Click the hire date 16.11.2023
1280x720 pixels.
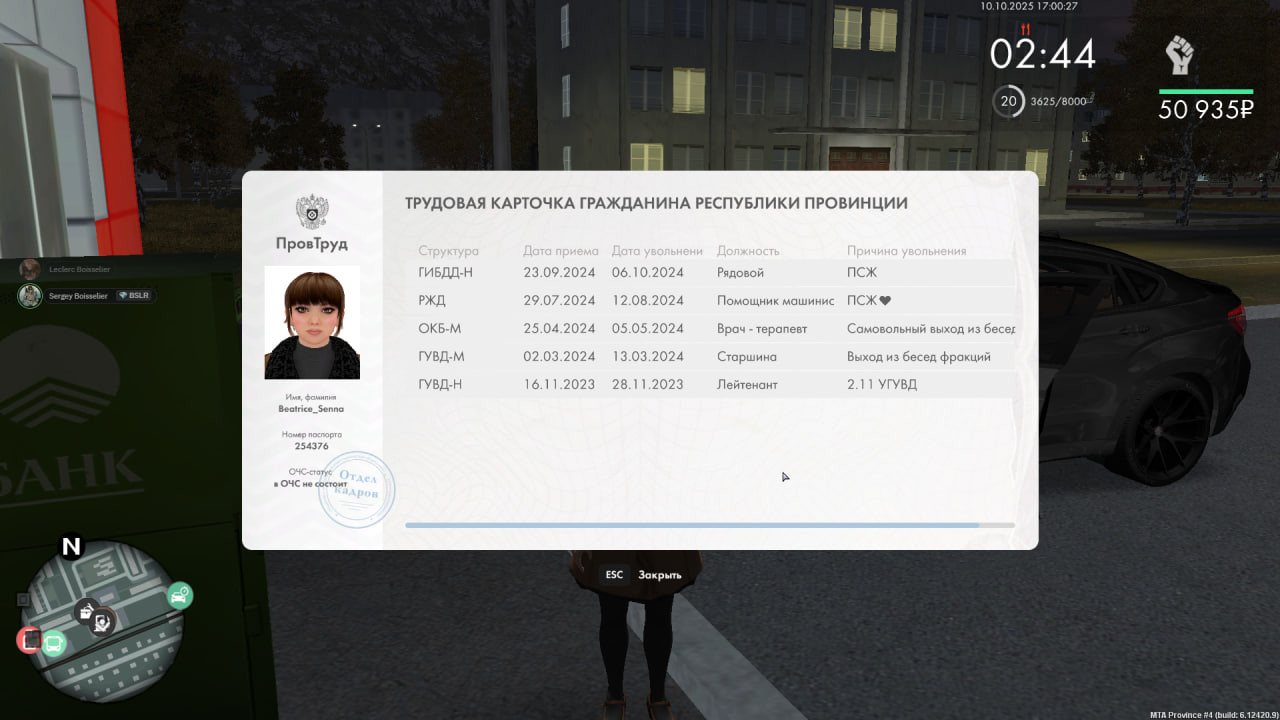coord(559,384)
